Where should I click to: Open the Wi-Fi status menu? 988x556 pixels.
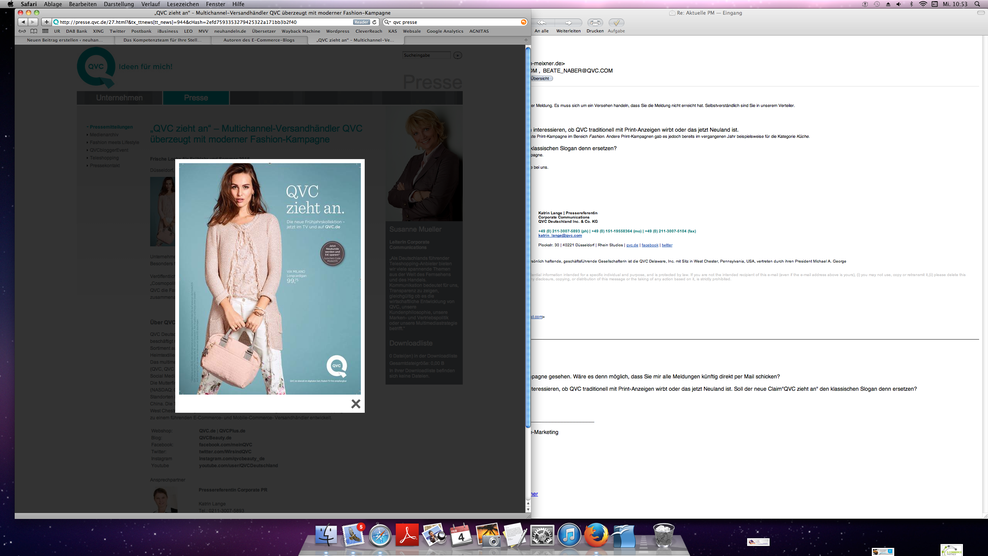tap(923, 4)
